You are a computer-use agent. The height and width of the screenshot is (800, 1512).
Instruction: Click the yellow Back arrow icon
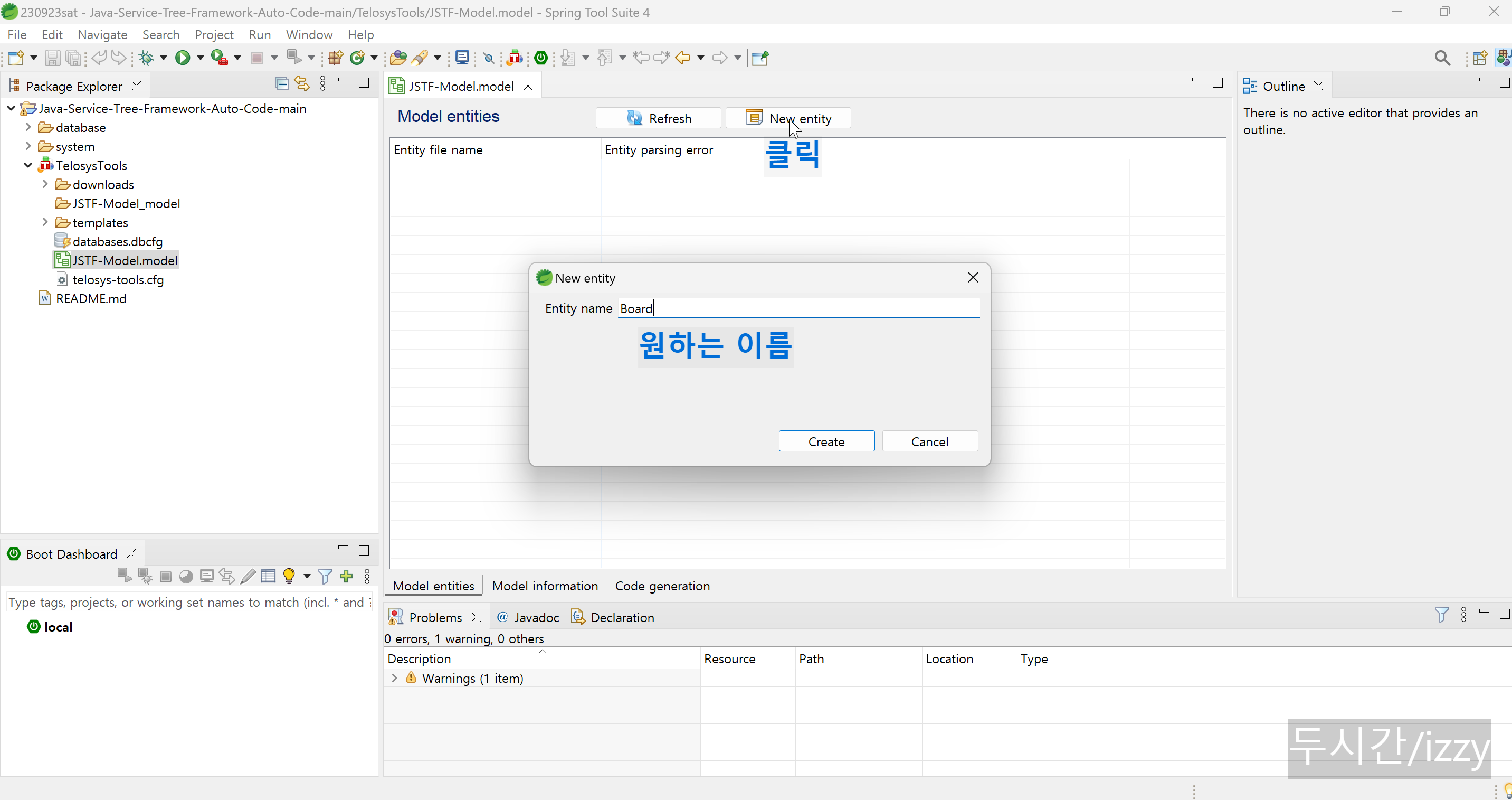pyautogui.click(x=682, y=58)
